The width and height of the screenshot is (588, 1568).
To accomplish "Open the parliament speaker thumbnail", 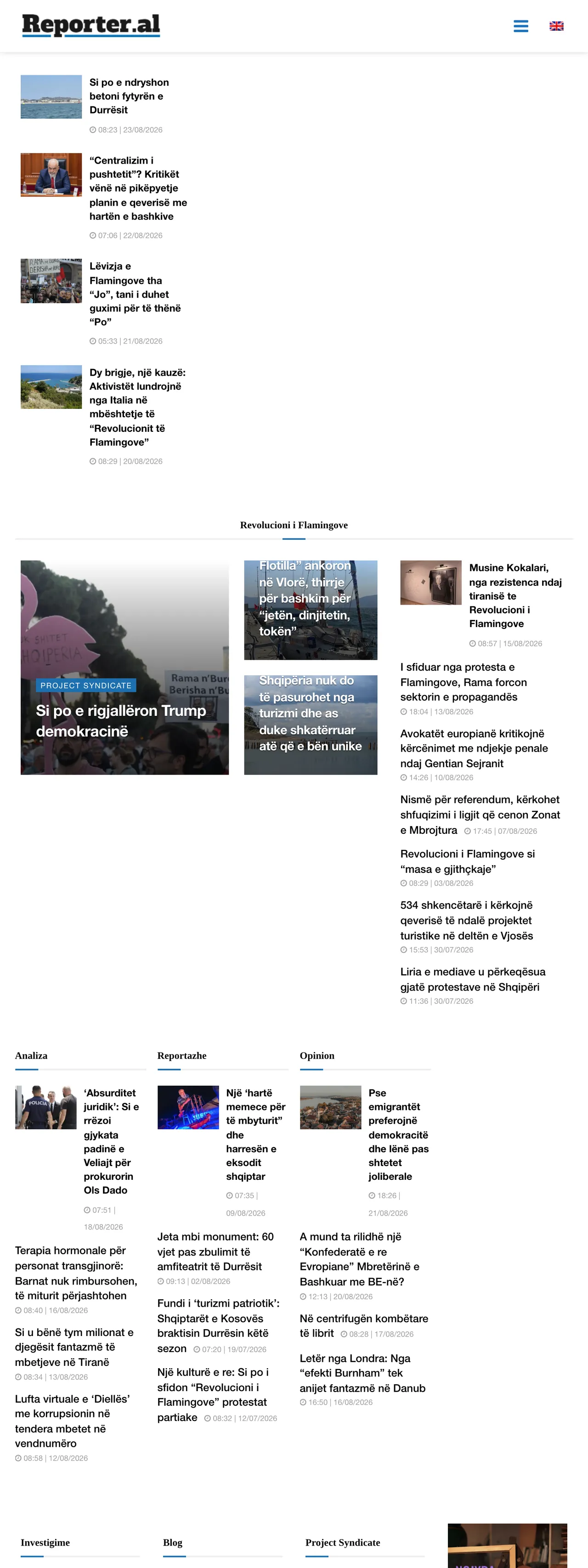I will tap(51, 175).
